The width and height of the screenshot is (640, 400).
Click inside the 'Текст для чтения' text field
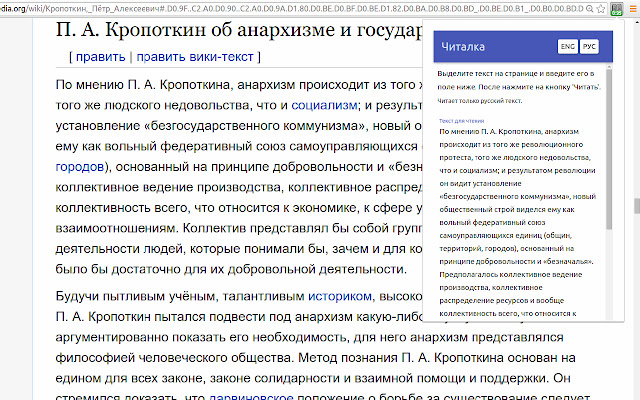[518, 222]
